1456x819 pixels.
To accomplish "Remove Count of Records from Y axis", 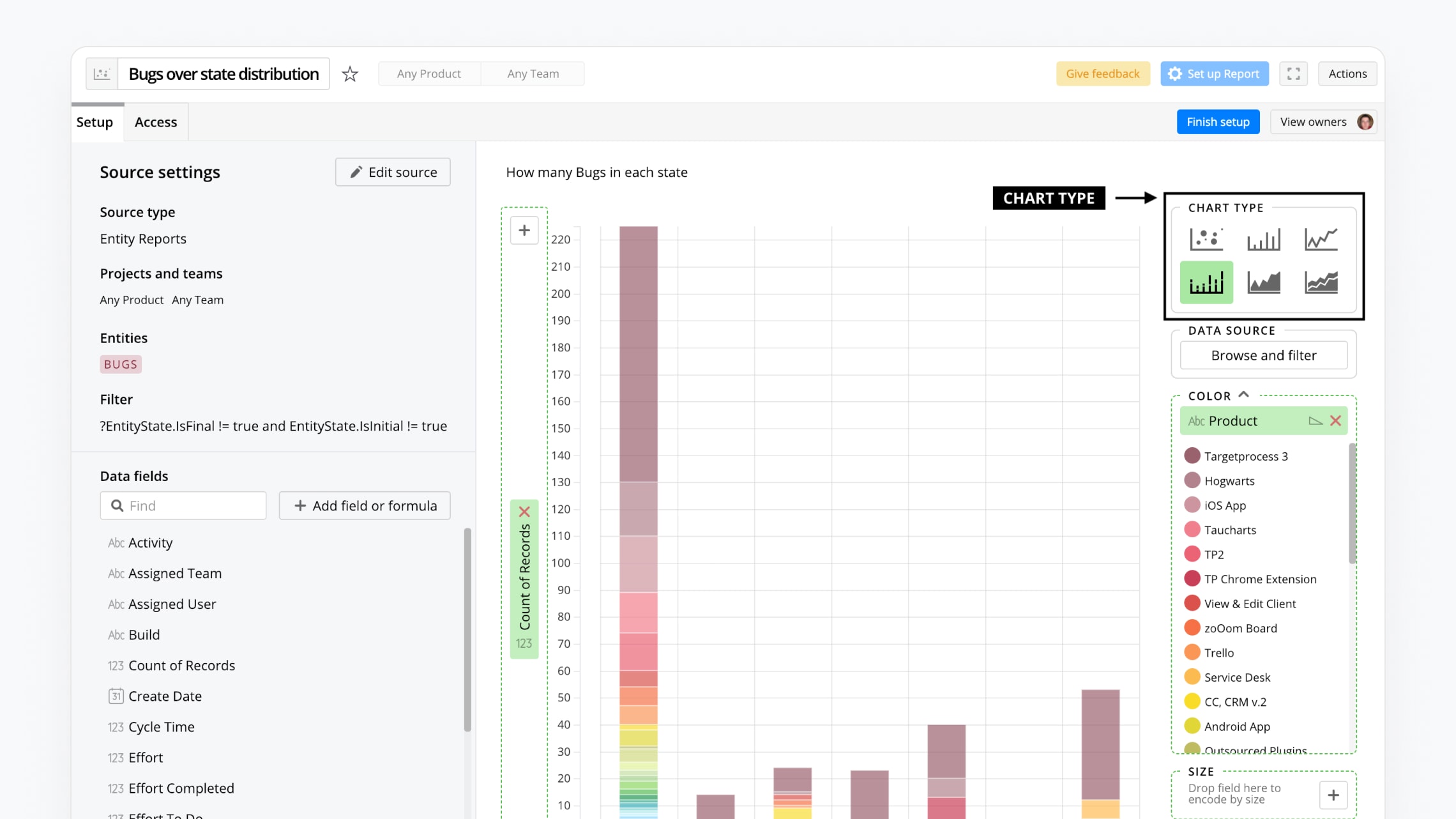I will click(x=524, y=511).
